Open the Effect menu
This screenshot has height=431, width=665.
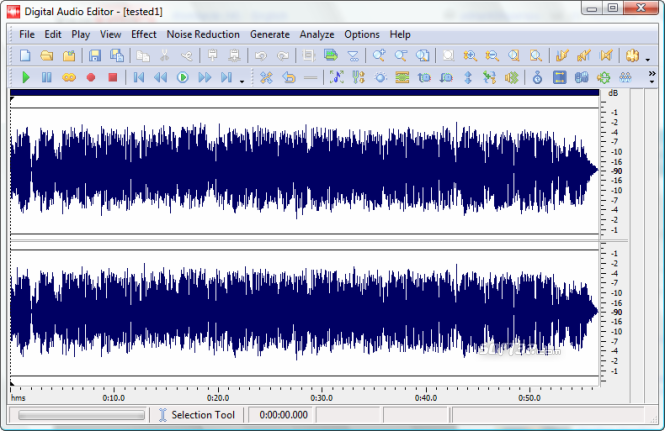point(144,34)
